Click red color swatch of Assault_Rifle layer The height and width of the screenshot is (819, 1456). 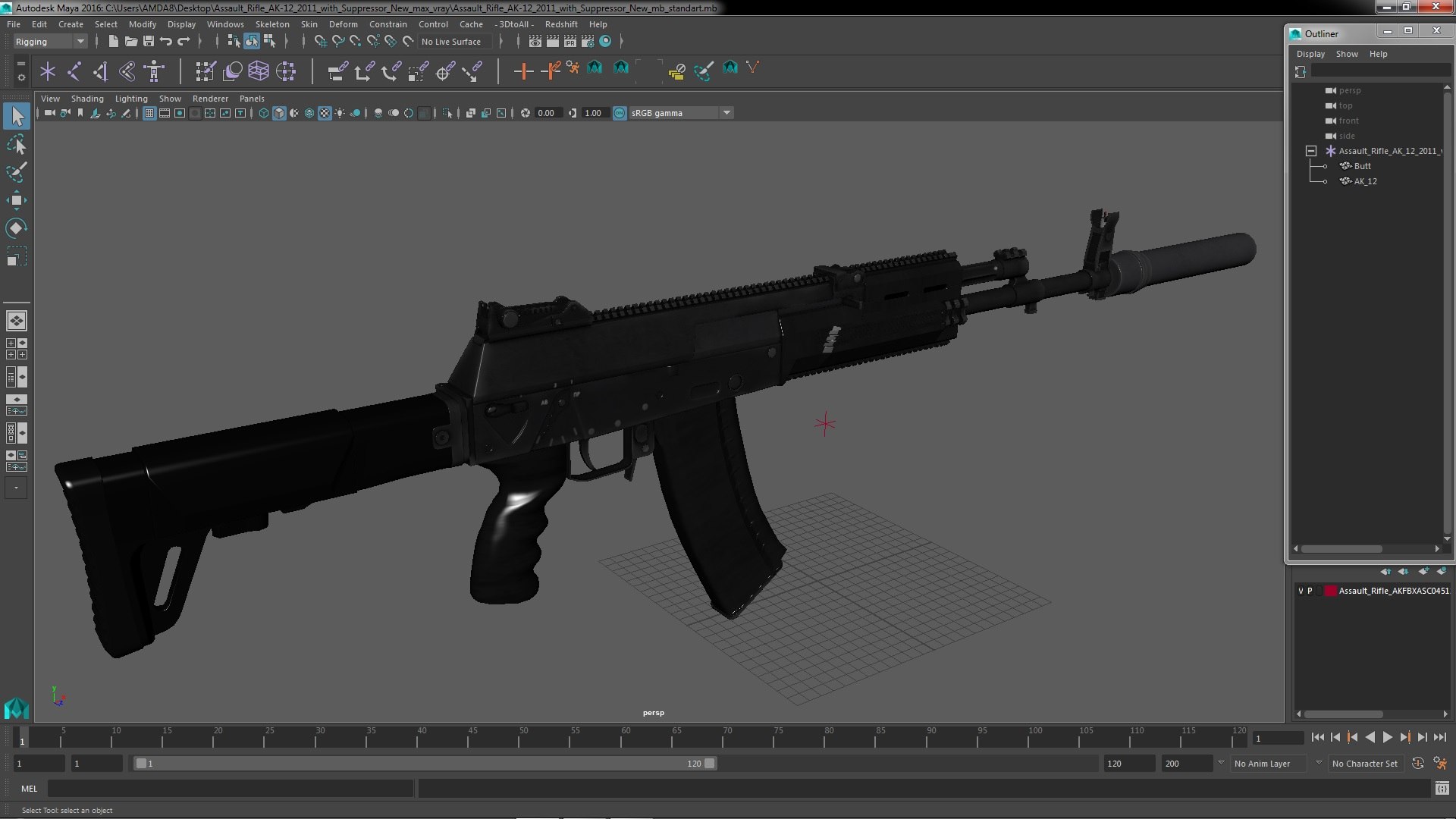1330,591
